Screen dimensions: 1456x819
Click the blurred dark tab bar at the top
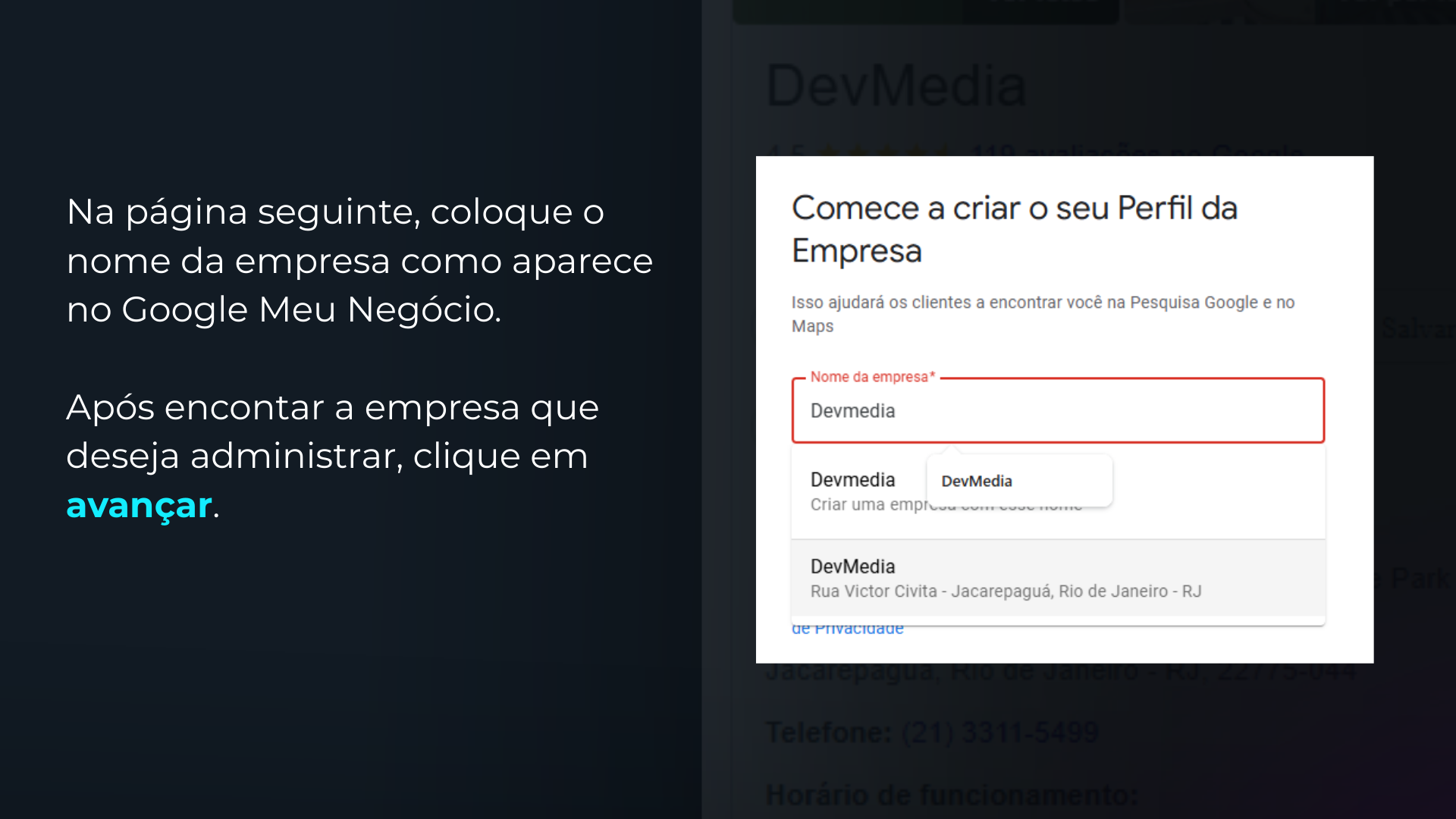(x=925, y=11)
